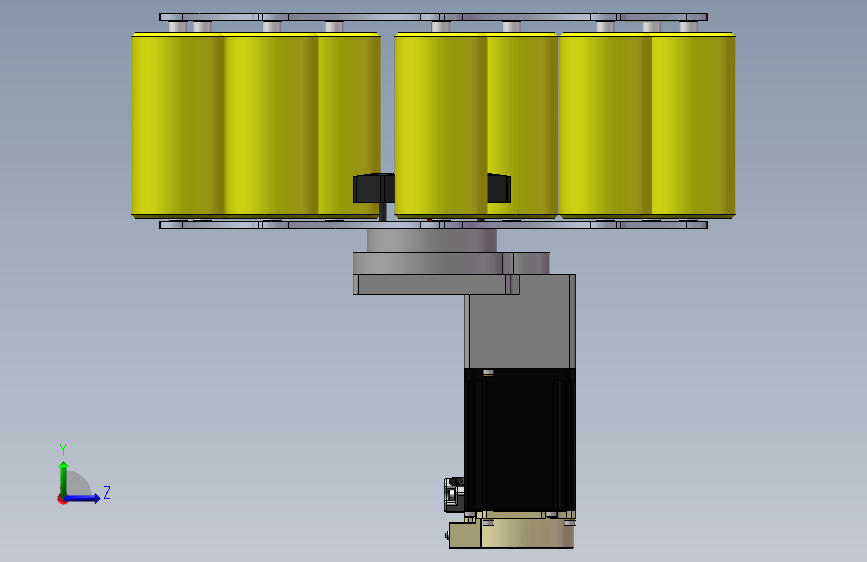The width and height of the screenshot is (867, 562).
Task: Select the rightmost yellow cylinder
Action: coord(693,125)
